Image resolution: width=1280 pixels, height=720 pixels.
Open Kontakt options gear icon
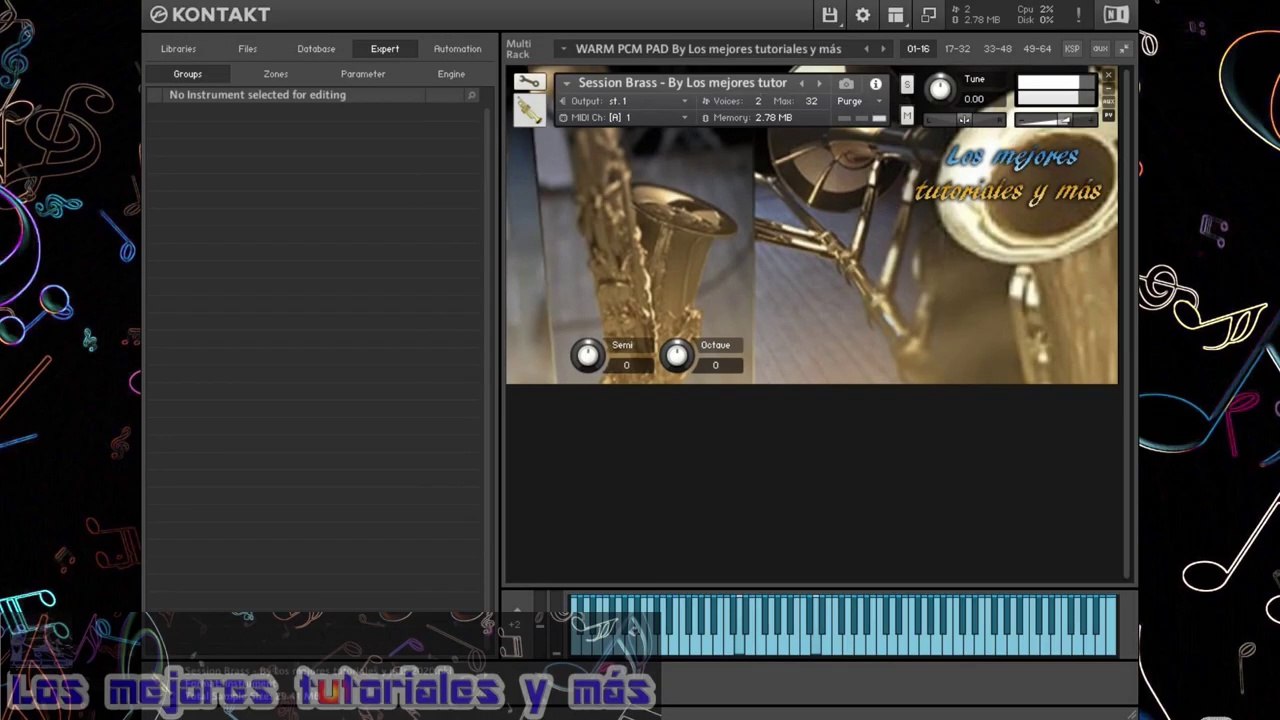pyautogui.click(x=863, y=15)
